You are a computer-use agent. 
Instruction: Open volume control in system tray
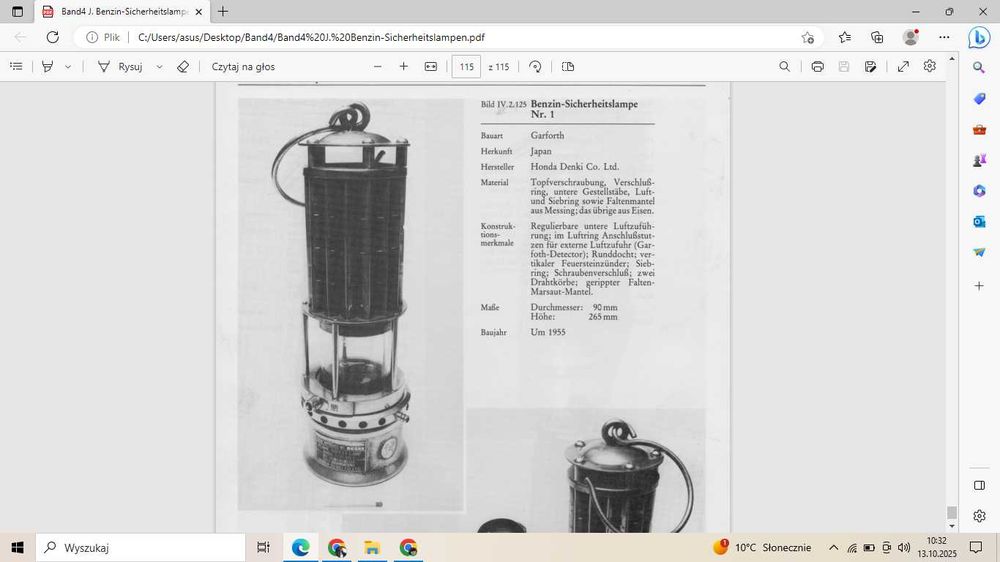click(x=904, y=547)
